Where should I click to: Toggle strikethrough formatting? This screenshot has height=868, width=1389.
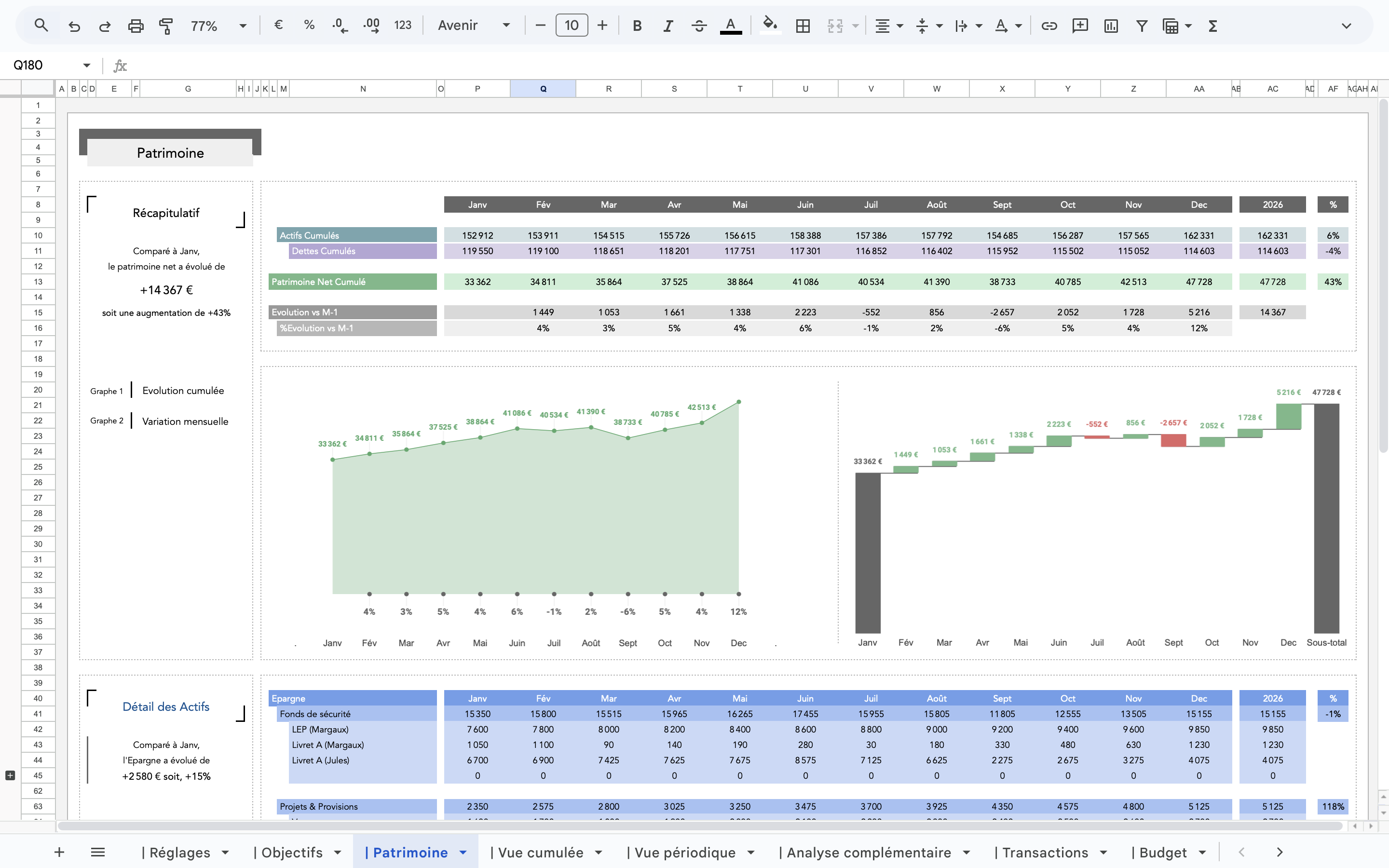coord(698,25)
